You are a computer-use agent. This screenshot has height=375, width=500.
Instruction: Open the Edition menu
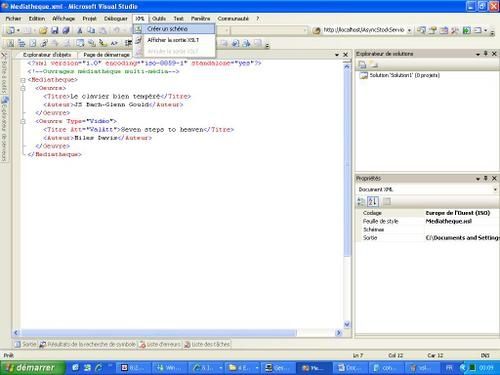click(37, 19)
